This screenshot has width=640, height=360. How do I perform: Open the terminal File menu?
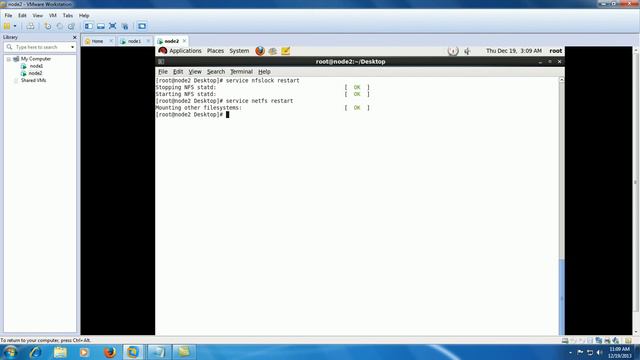163,72
